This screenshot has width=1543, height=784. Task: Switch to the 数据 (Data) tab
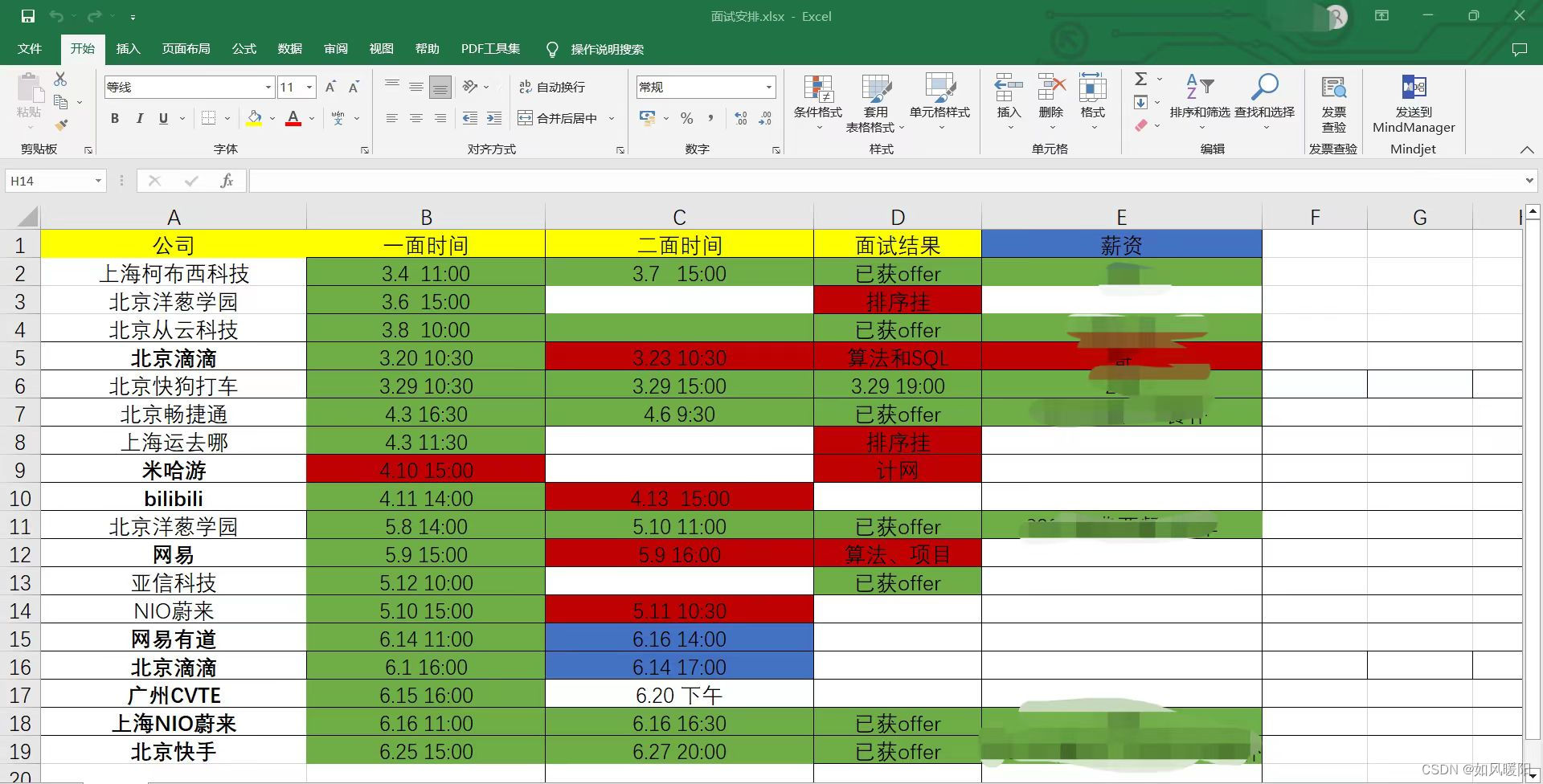(x=290, y=49)
